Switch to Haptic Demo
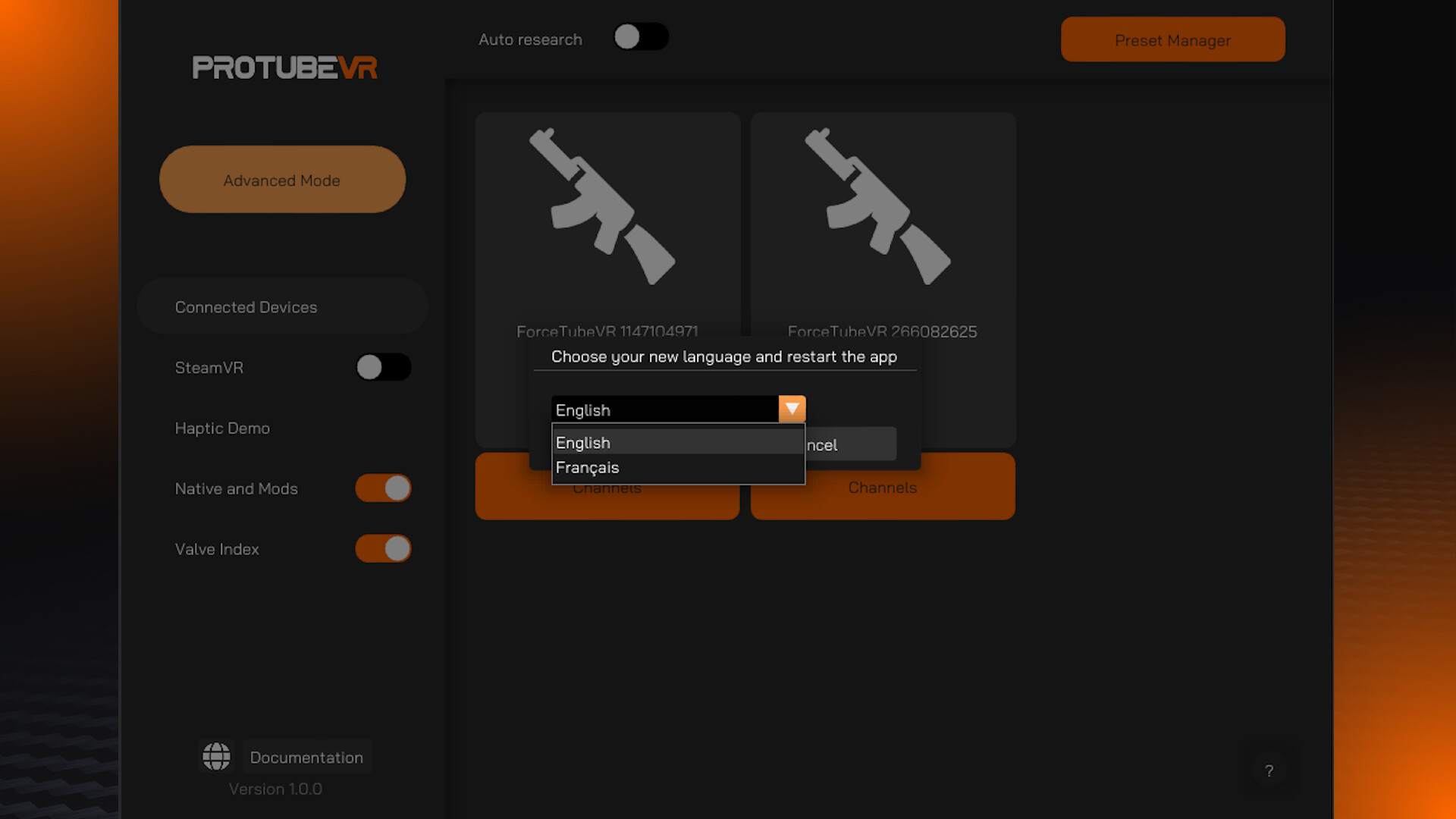Image resolution: width=1456 pixels, height=819 pixels. tap(222, 428)
